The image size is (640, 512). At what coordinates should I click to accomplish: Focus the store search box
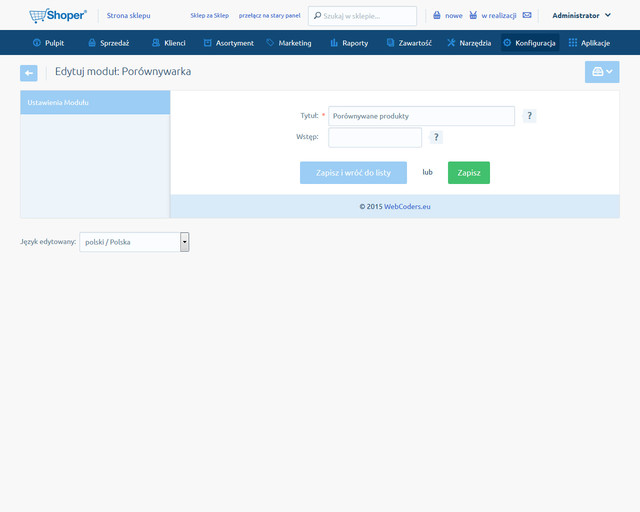click(364, 16)
